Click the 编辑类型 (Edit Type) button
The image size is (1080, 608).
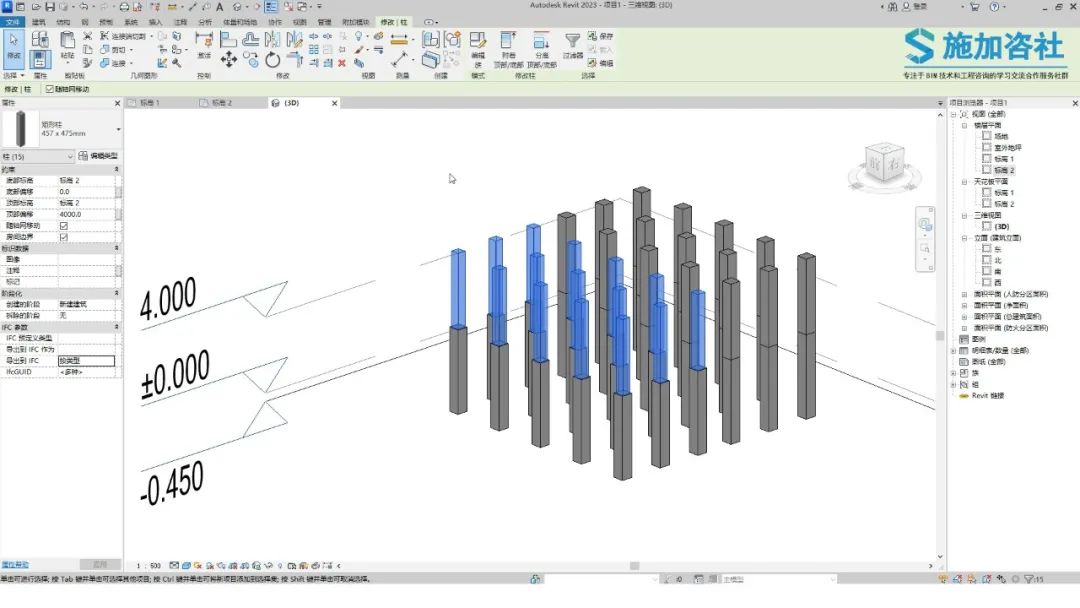(x=98, y=156)
